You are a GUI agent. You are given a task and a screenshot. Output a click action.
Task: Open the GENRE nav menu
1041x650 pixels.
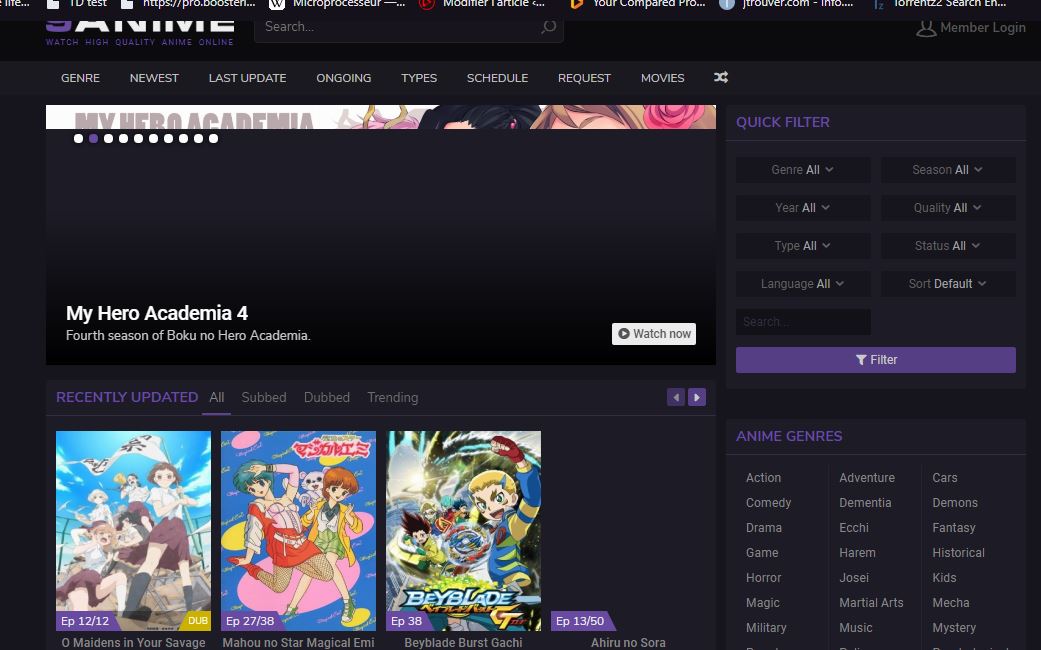coord(80,78)
